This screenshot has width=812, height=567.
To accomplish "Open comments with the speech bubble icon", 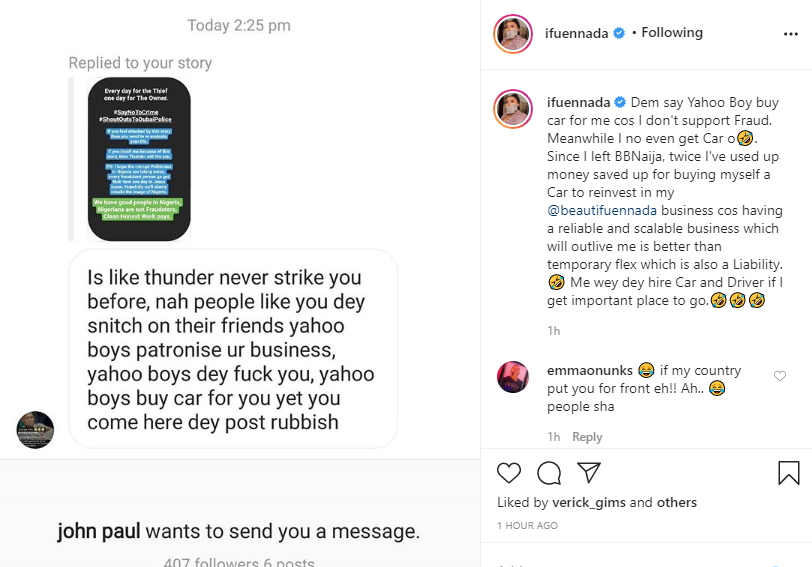I will [x=549, y=473].
